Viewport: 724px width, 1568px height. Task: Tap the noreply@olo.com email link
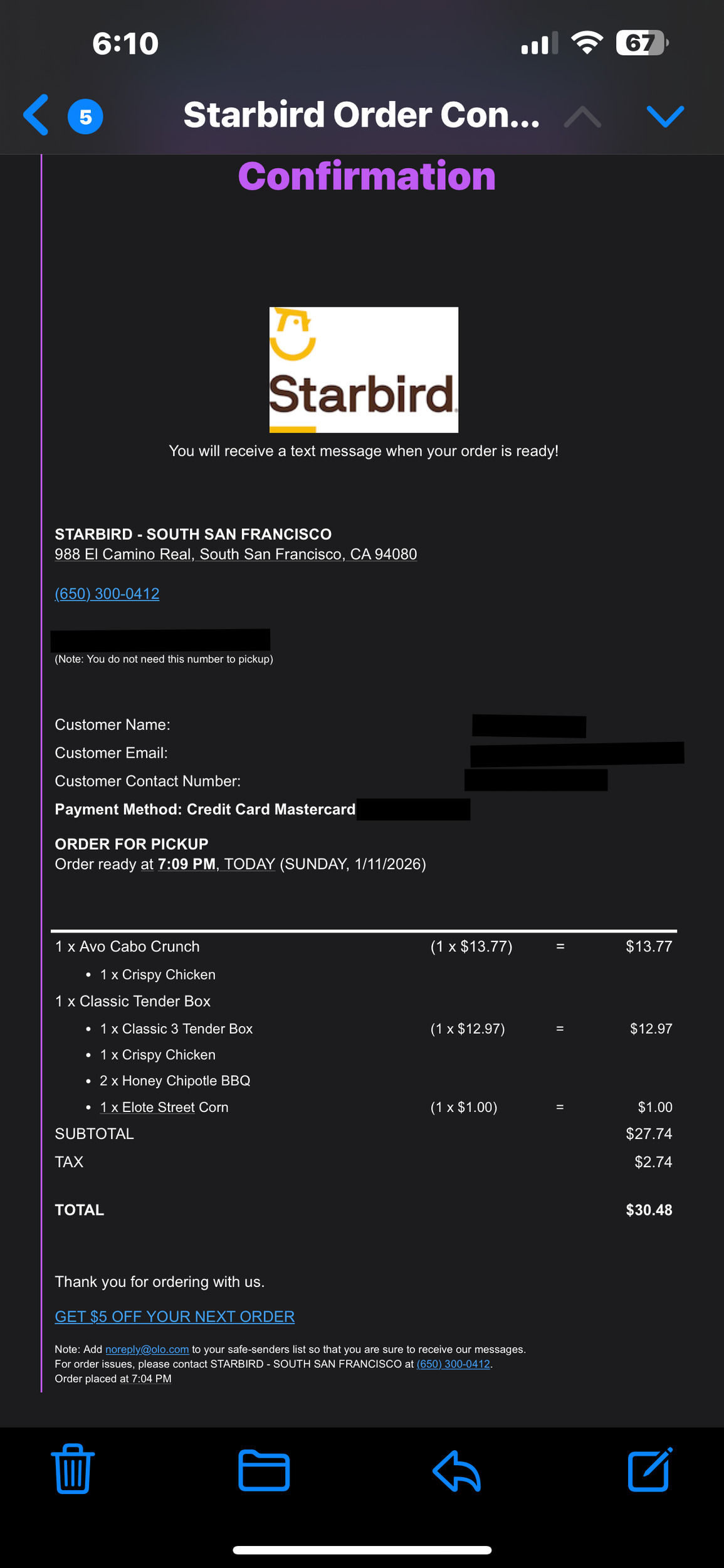[x=147, y=1349]
